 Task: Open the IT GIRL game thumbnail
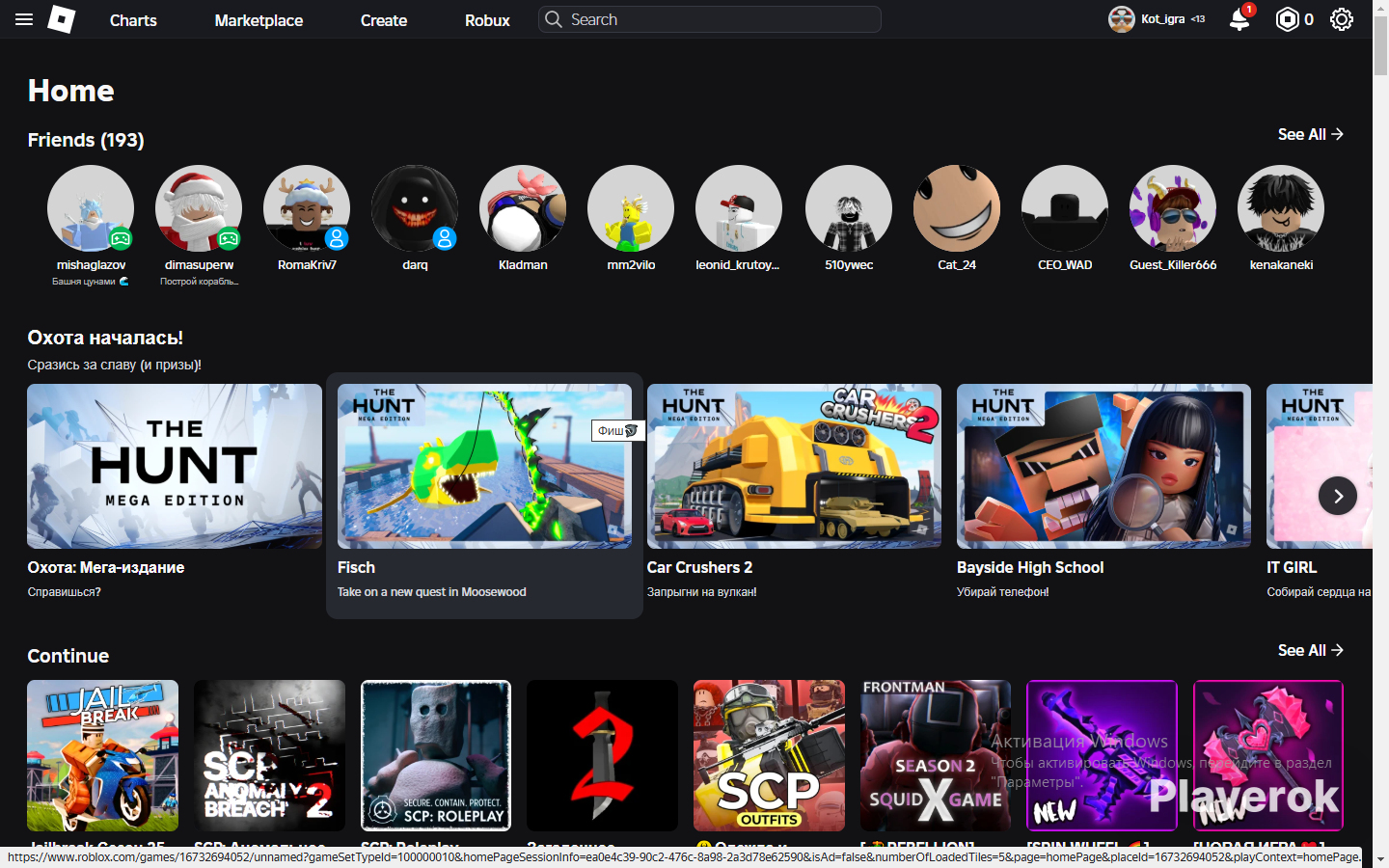pyautogui.click(x=1320, y=466)
